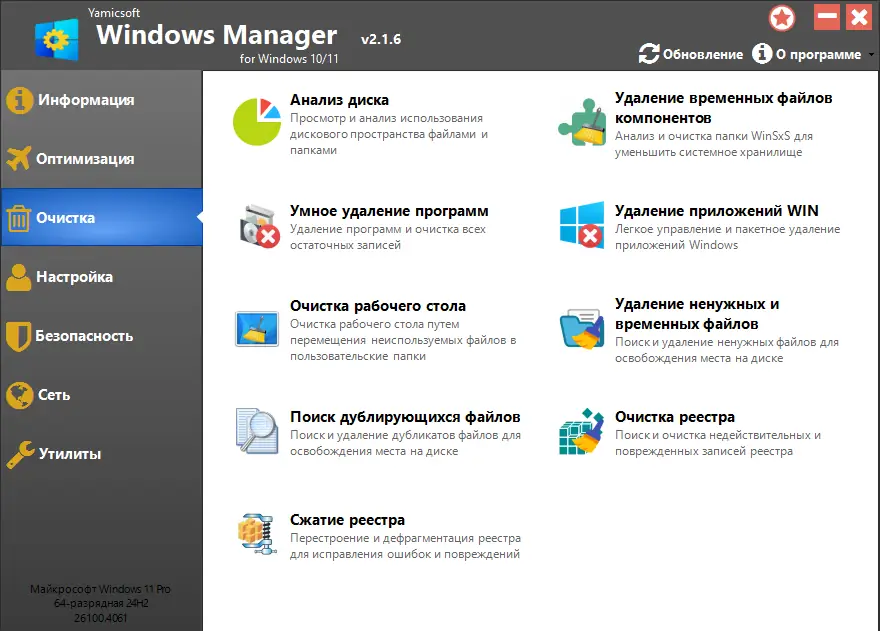This screenshot has height=631, width=880.
Task: Click the Desktop cleanup monitor icon
Action: pyautogui.click(x=256, y=328)
